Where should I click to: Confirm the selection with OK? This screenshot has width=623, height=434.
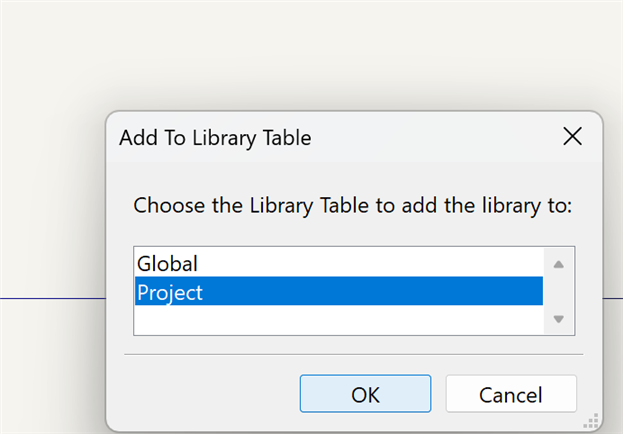(365, 394)
